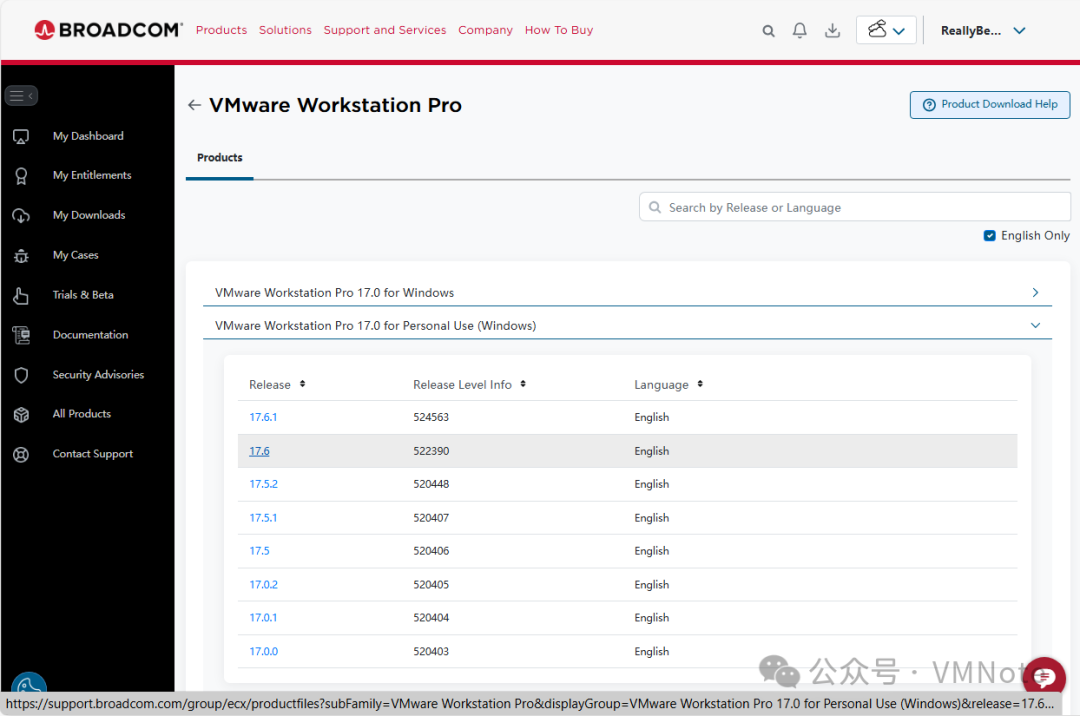Click the Broadcom logo
The height and width of the screenshot is (716, 1080).
[108, 30]
